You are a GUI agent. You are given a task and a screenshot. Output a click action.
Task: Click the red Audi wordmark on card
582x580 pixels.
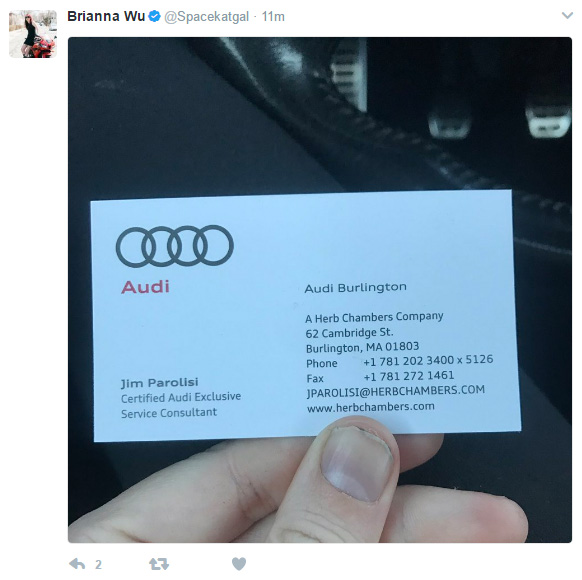[x=146, y=287]
